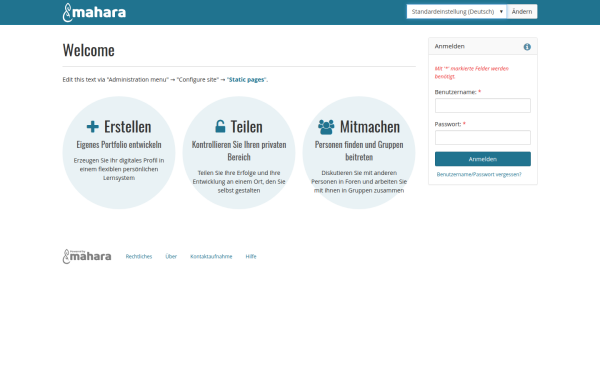Click the language dropdown arrow
Screen dimensions: 600x375
(x=501, y=11)
